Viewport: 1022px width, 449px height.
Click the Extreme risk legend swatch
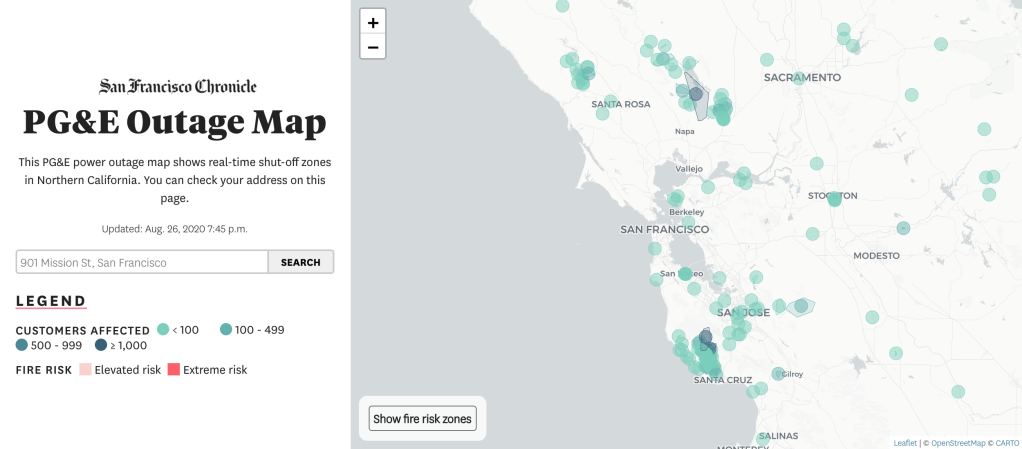pos(173,369)
